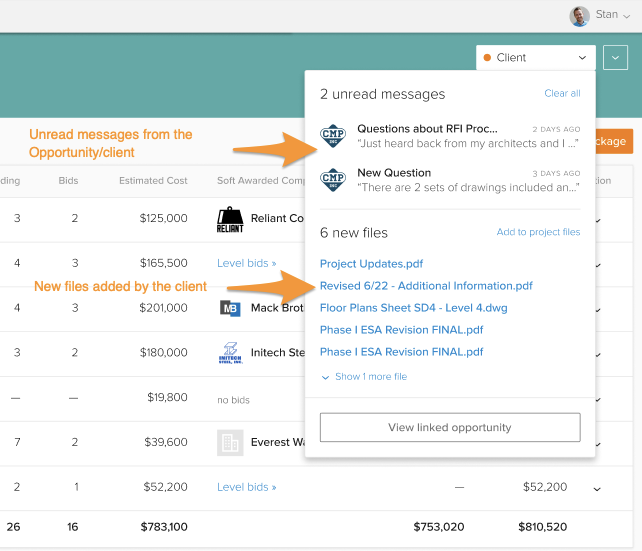Open Revised 6/22 Additional Information.pdf
This screenshot has height=551, width=642.
[426, 286]
